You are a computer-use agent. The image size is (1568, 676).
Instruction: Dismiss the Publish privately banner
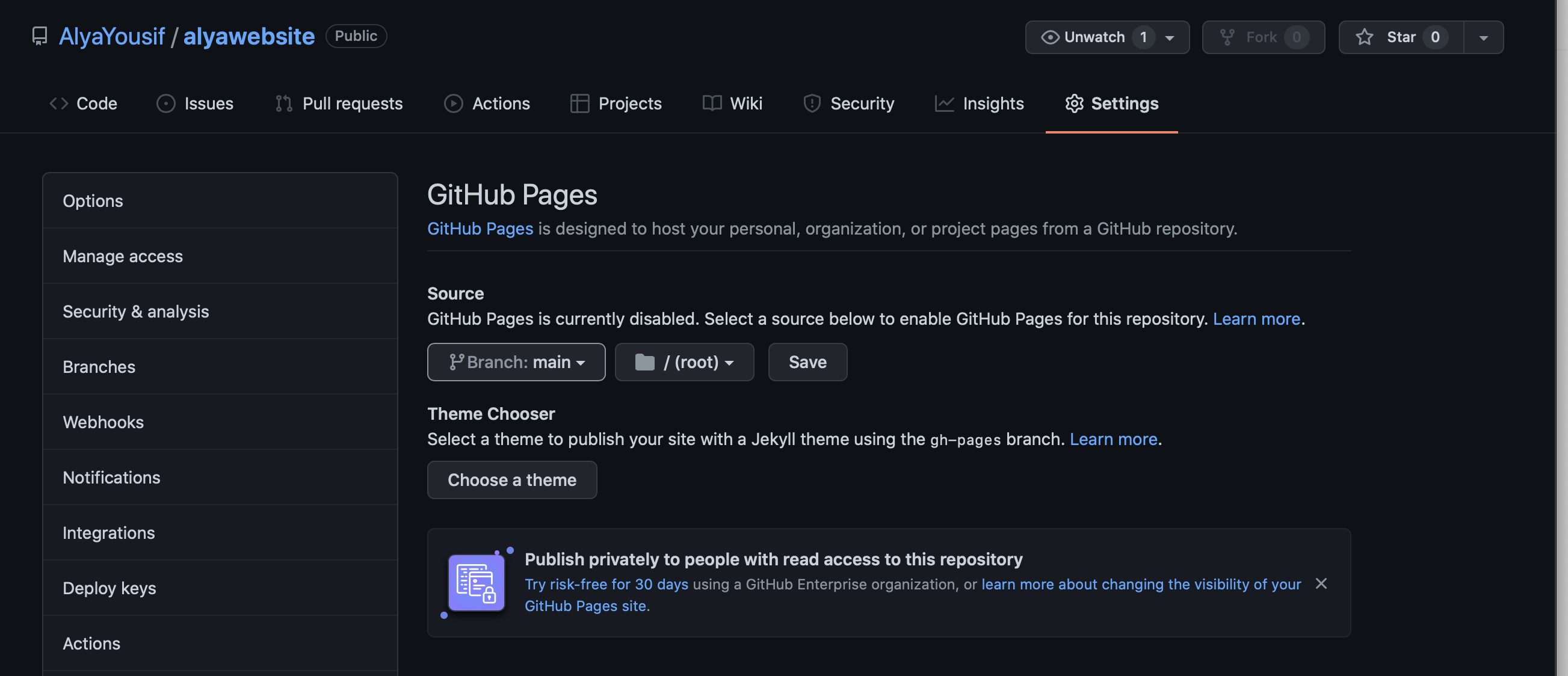(1321, 583)
